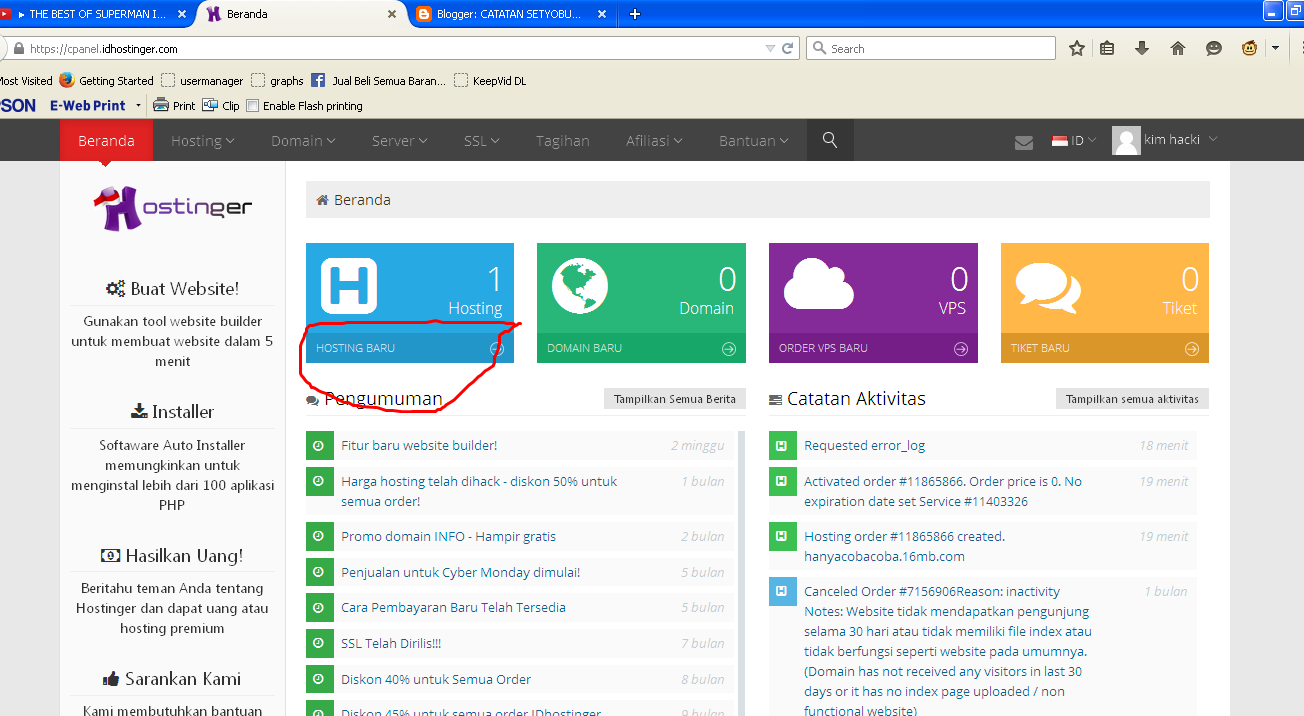This screenshot has height=716, width=1304.
Task: Click the Greasemonkey monkey icon
Action: 1250,48
